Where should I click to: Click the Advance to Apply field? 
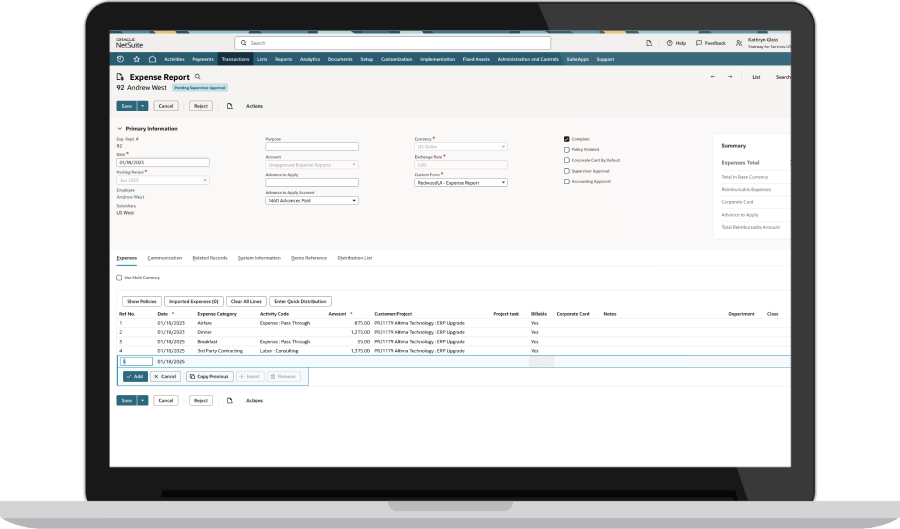[312, 182]
